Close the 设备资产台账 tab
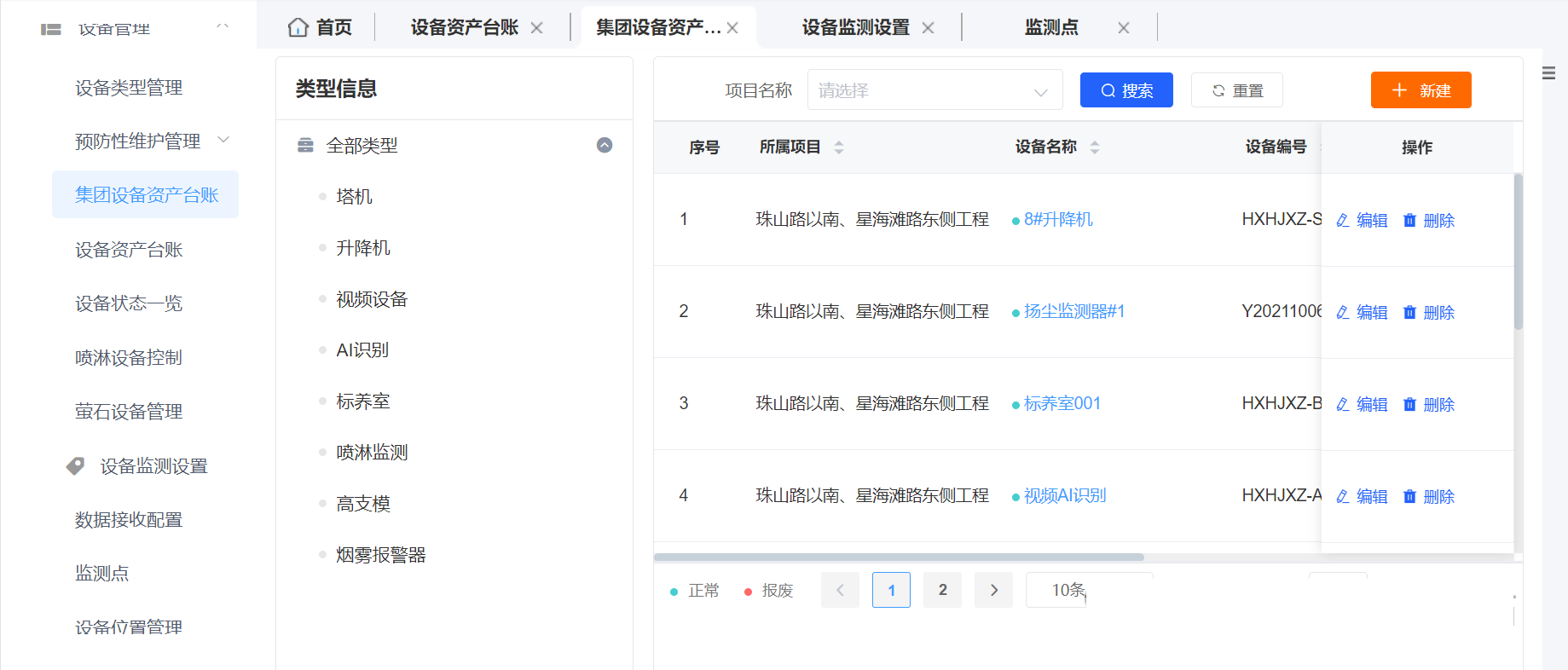1568x670 pixels. [x=536, y=28]
